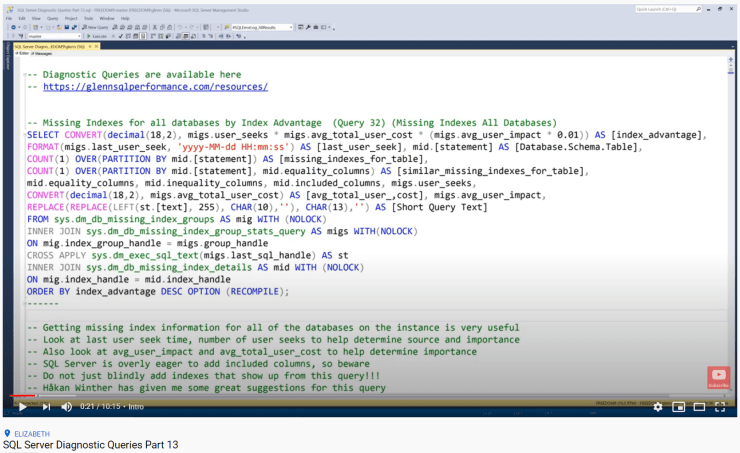Open the video settings gear
This screenshot has height=453, width=740.
point(658,407)
